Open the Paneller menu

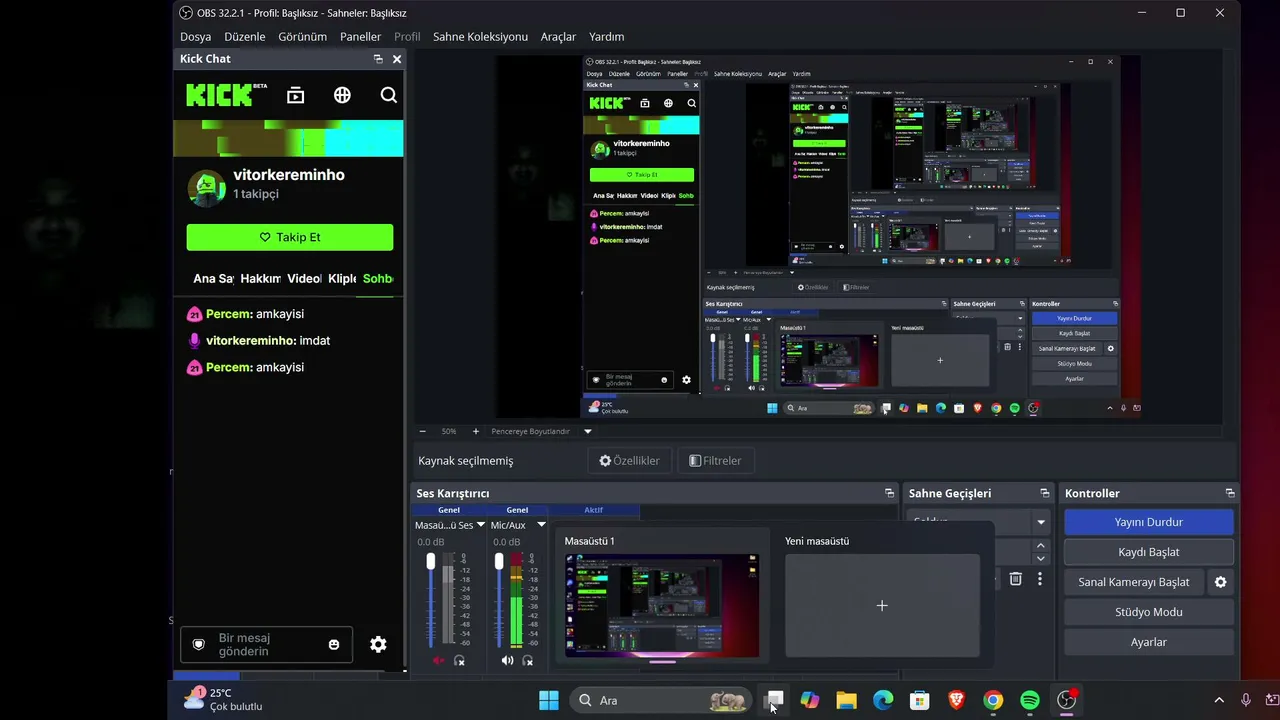(x=360, y=37)
